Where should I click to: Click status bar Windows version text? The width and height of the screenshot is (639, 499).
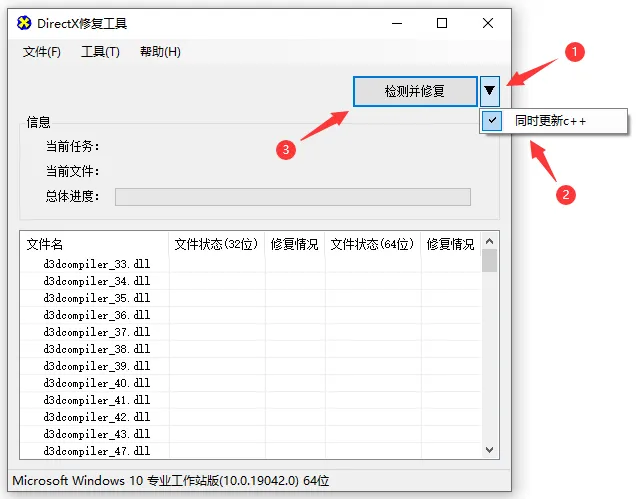(x=171, y=481)
